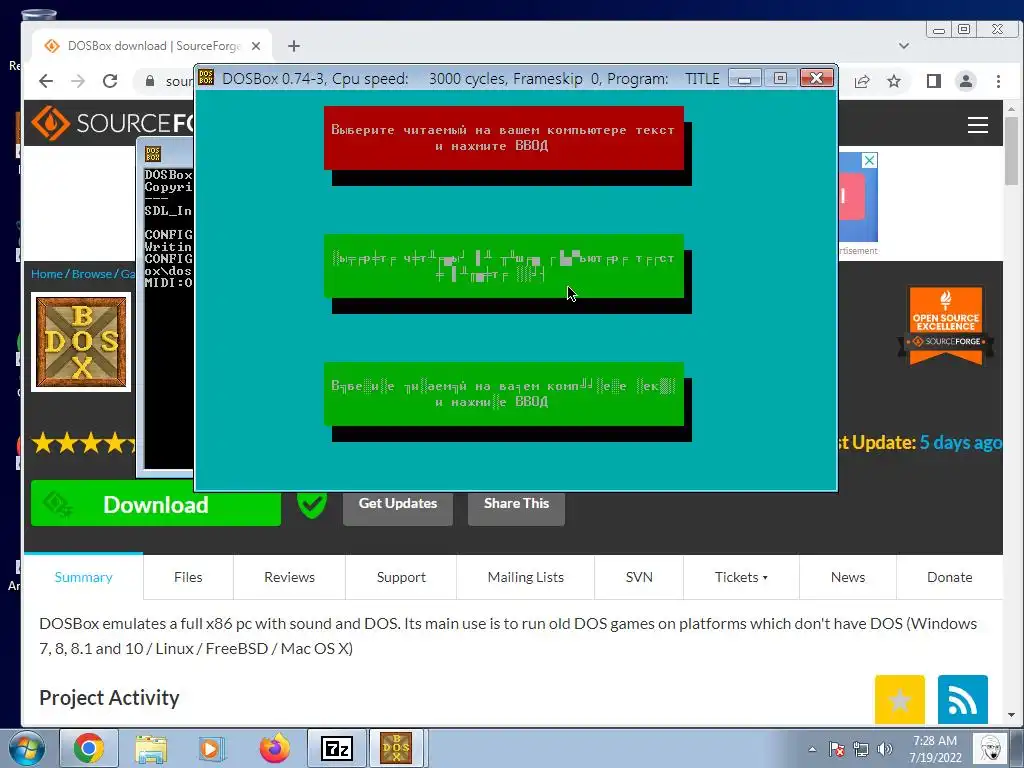Click the browser page vertical scrollbar

[x=1011, y=151]
